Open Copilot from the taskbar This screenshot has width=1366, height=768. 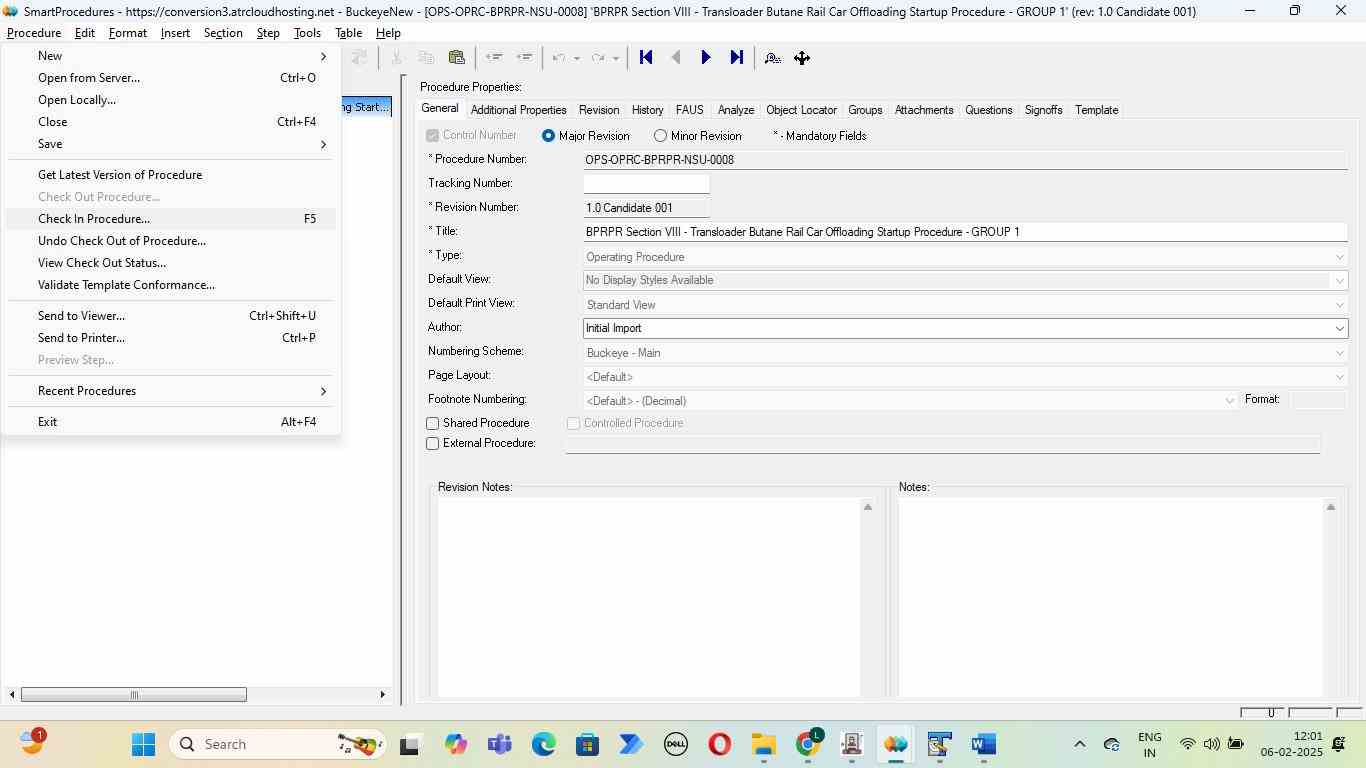[455, 744]
